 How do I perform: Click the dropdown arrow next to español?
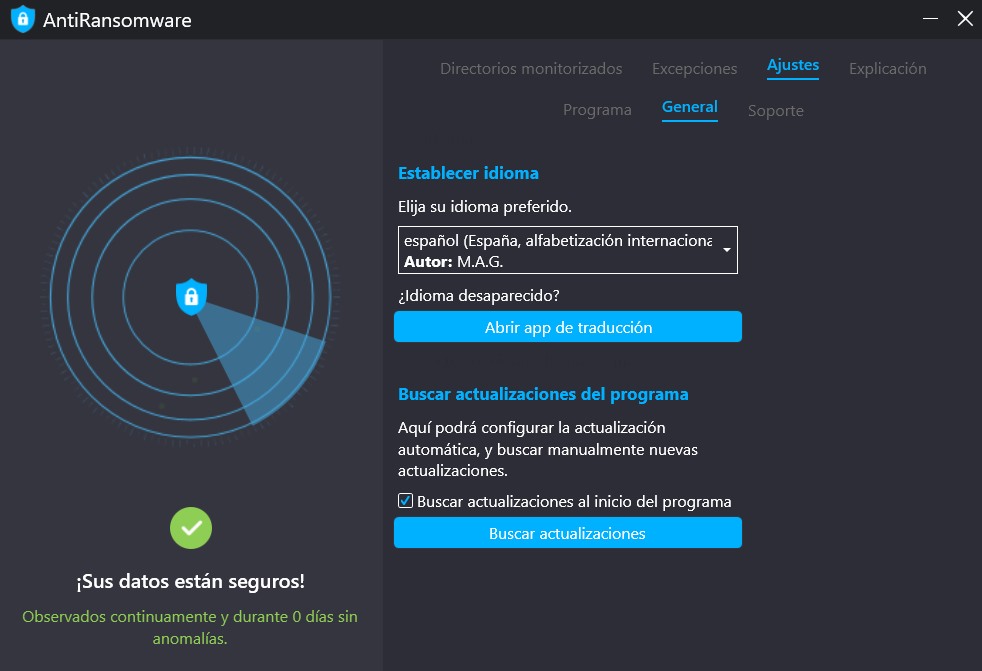click(727, 249)
